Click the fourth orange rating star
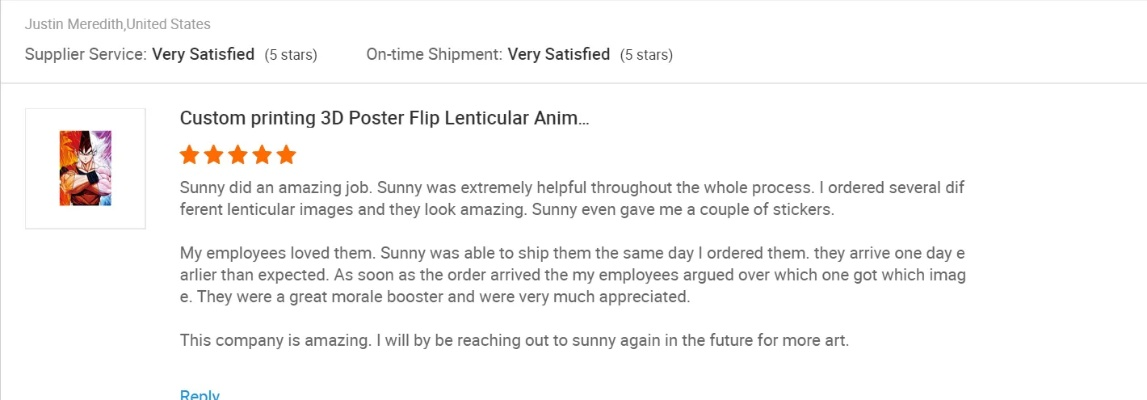This screenshot has width=1147, height=400. 262,155
